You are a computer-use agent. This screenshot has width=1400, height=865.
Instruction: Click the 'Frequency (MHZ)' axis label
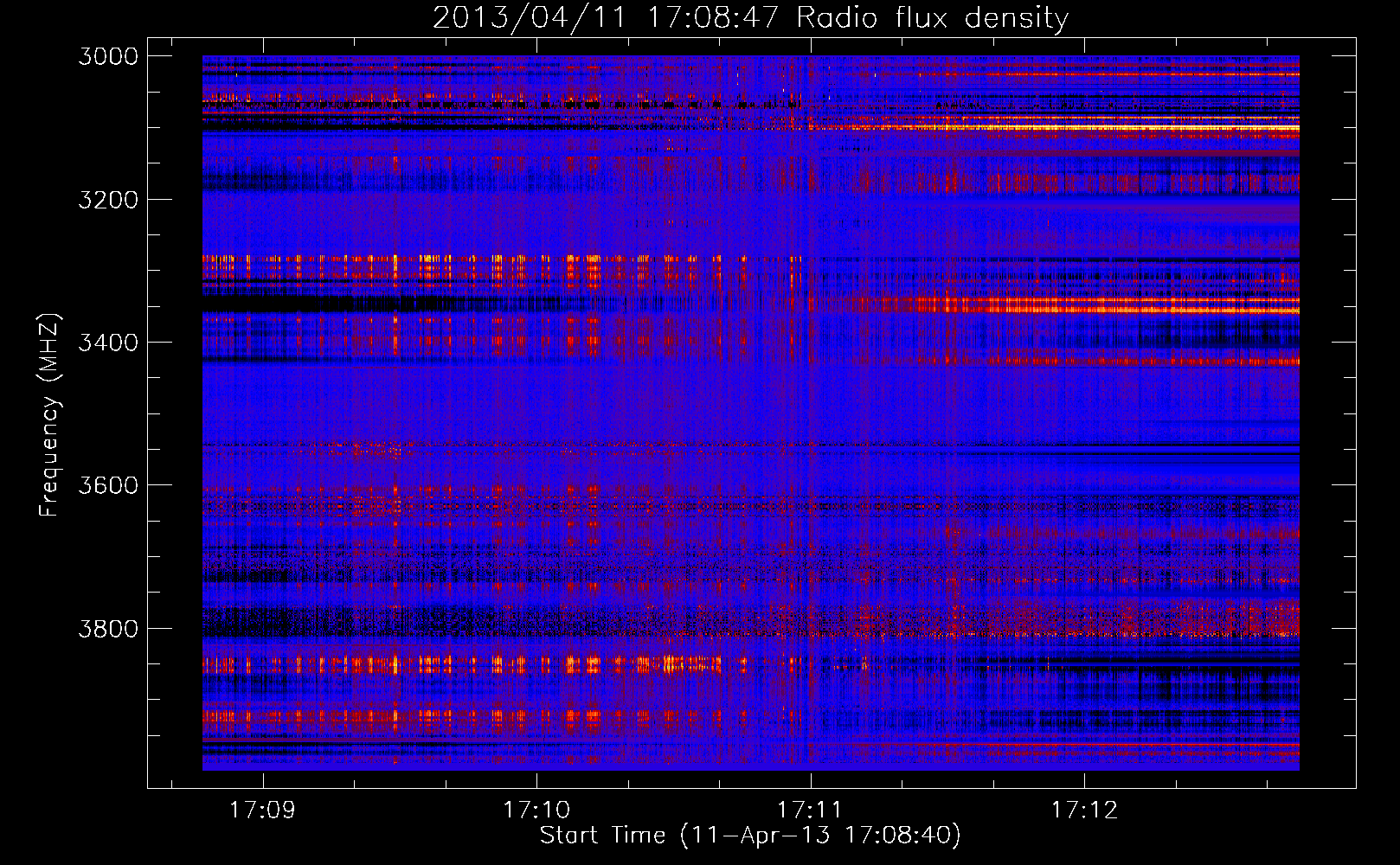pyautogui.click(x=48, y=415)
